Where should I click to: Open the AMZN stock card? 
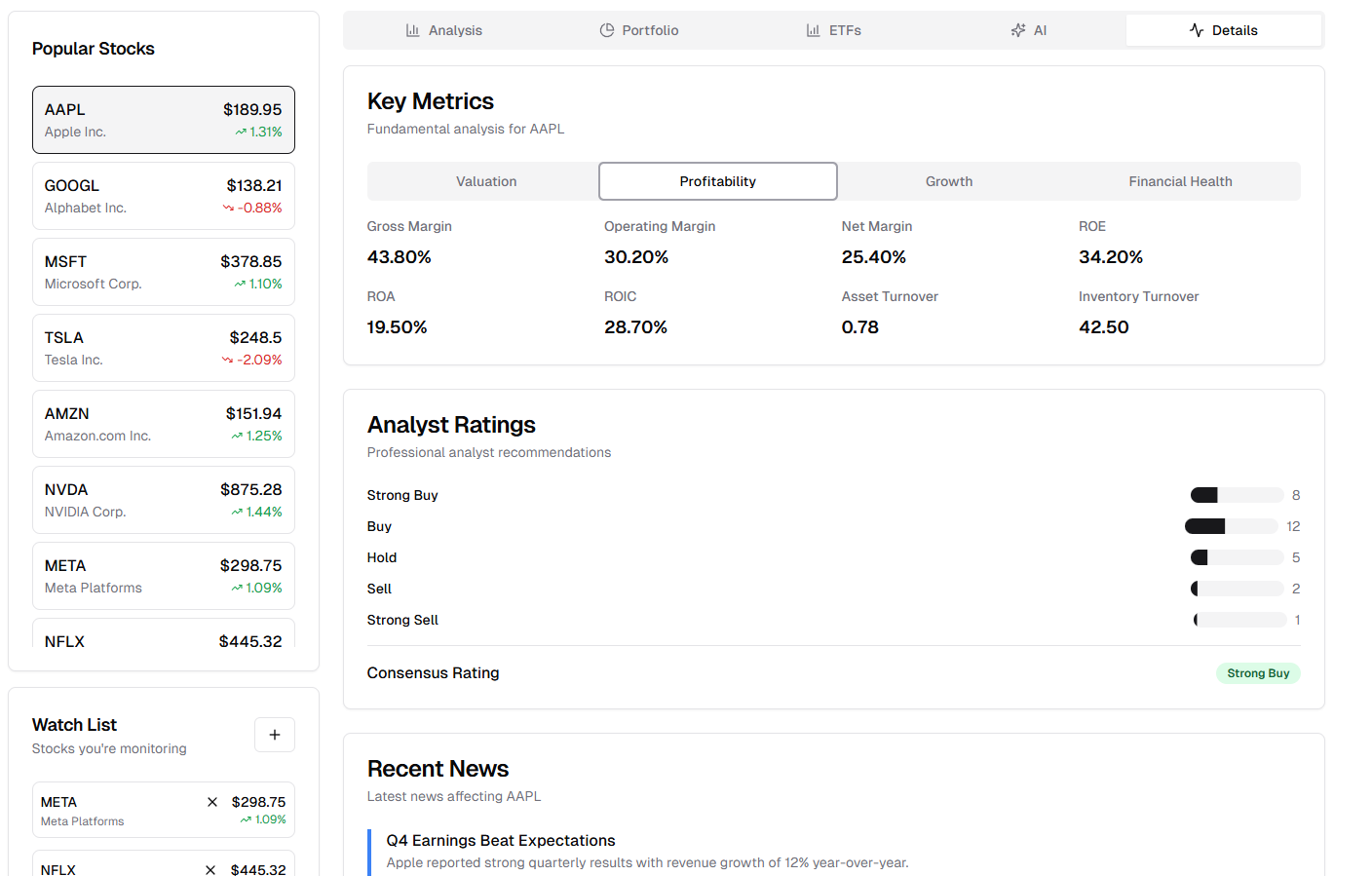point(164,424)
